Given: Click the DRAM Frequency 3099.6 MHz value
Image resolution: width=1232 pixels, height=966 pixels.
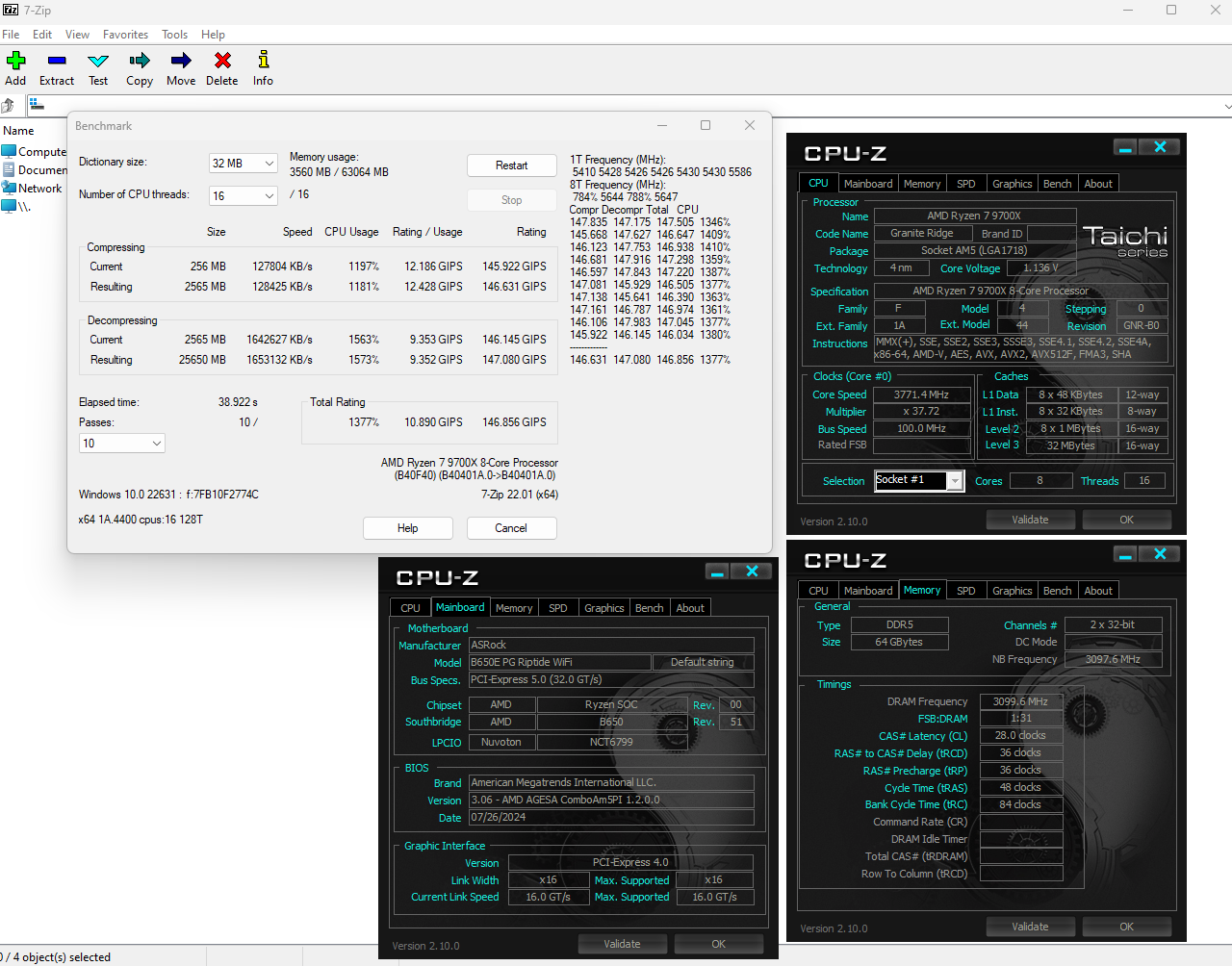Looking at the screenshot, I should tap(1020, 701).
